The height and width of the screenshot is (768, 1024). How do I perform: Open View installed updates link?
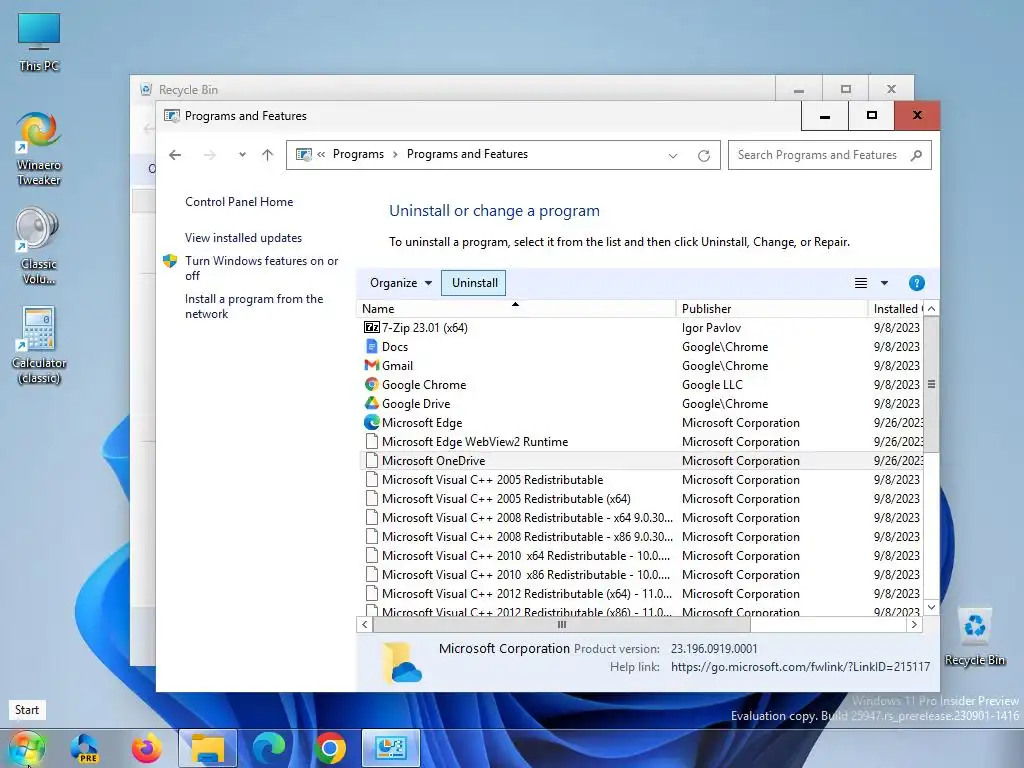[x=243, y=238]
